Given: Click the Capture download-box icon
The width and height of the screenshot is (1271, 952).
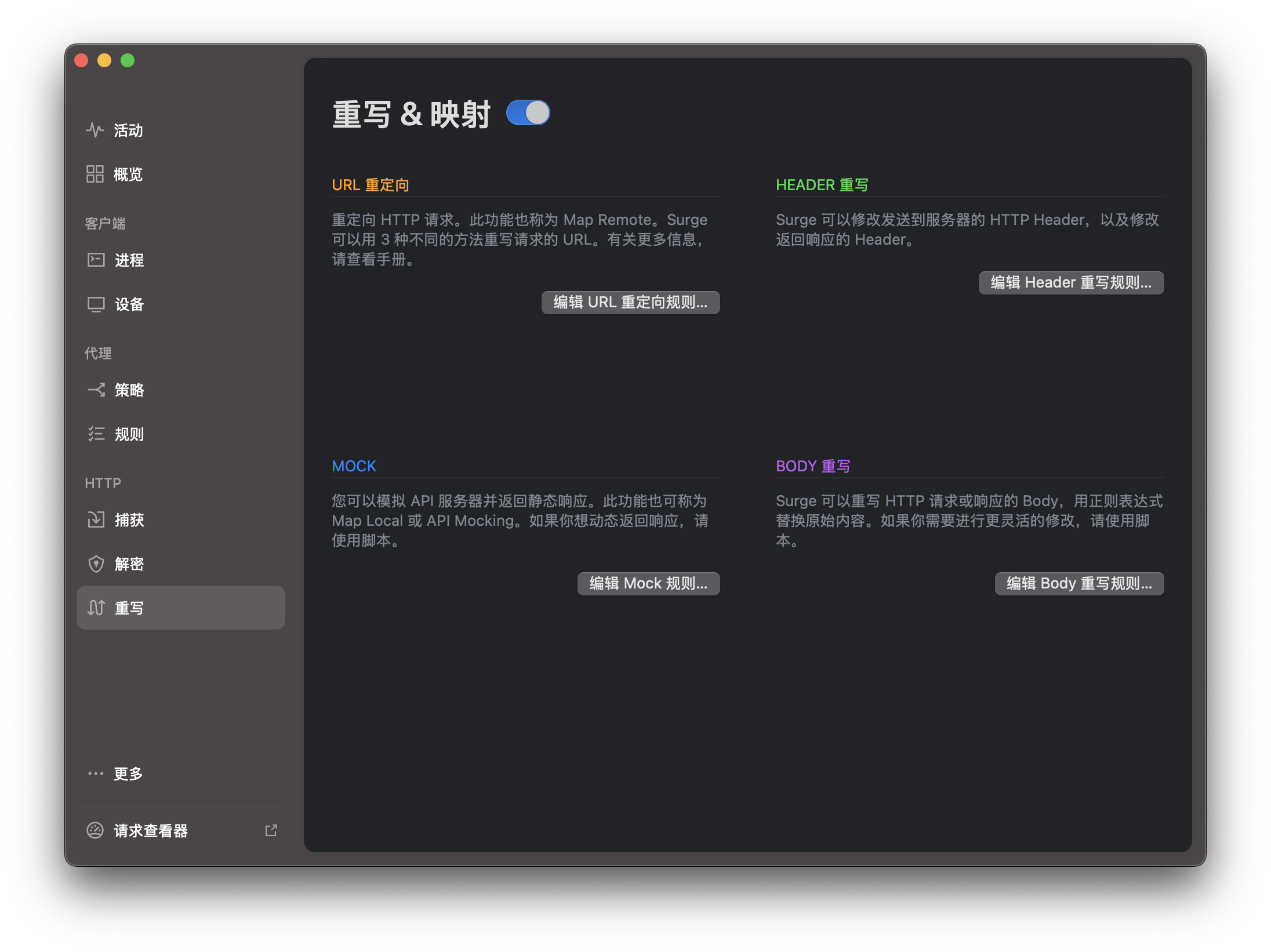Looking at the screenshot, I should pyautogui.click(x=96, y=519).
